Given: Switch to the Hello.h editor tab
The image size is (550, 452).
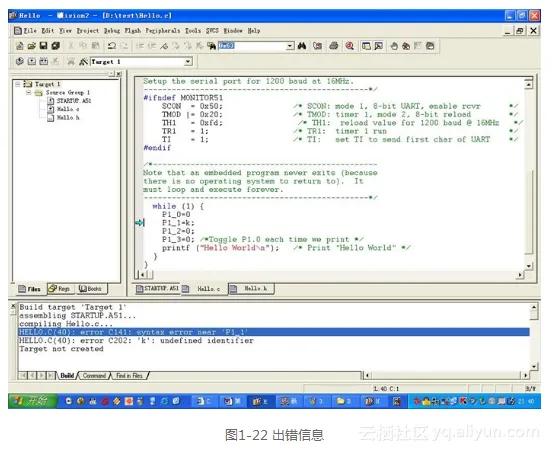Looking at the screenshot, I should 251,288.
